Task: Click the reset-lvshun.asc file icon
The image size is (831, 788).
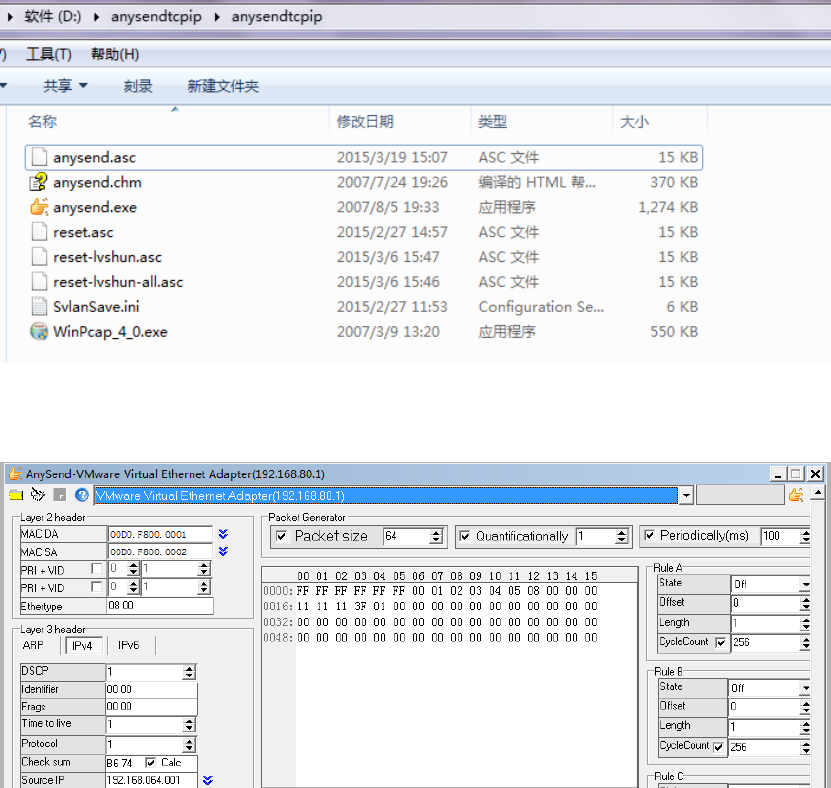Action: pyautogui.click(x=39, y=256)
